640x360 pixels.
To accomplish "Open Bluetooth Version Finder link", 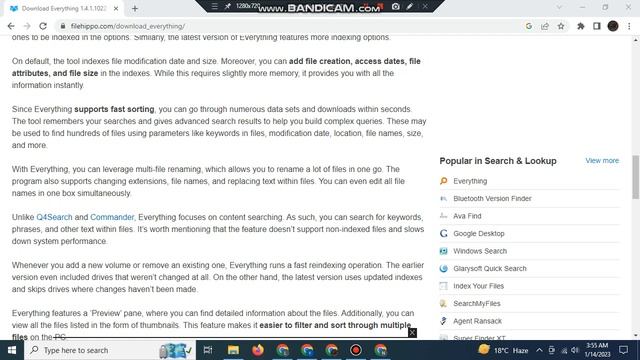I will pyautogui.click(x=492, y=198).
